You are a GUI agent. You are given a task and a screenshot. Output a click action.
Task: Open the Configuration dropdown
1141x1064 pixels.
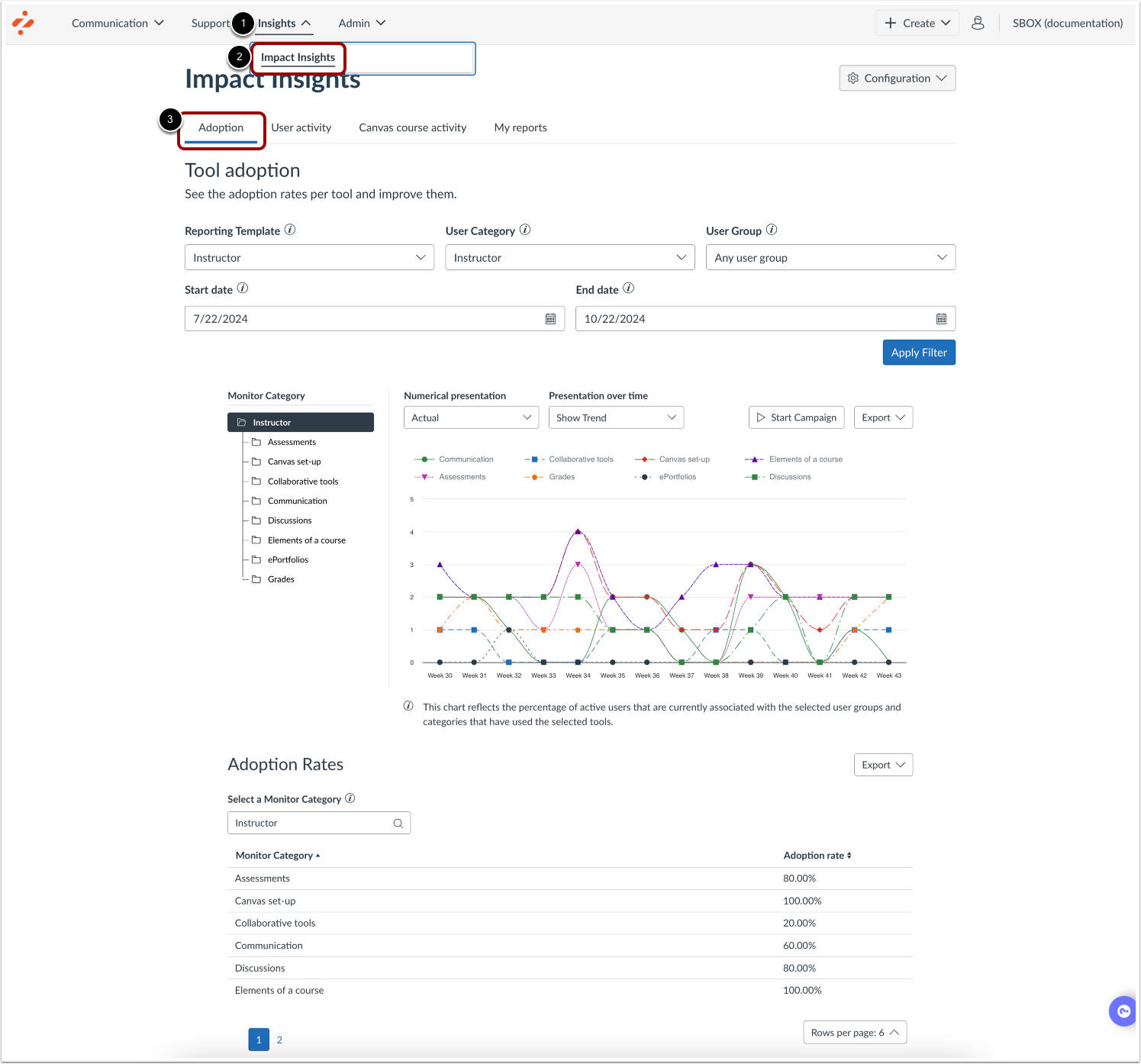[897, 78]
